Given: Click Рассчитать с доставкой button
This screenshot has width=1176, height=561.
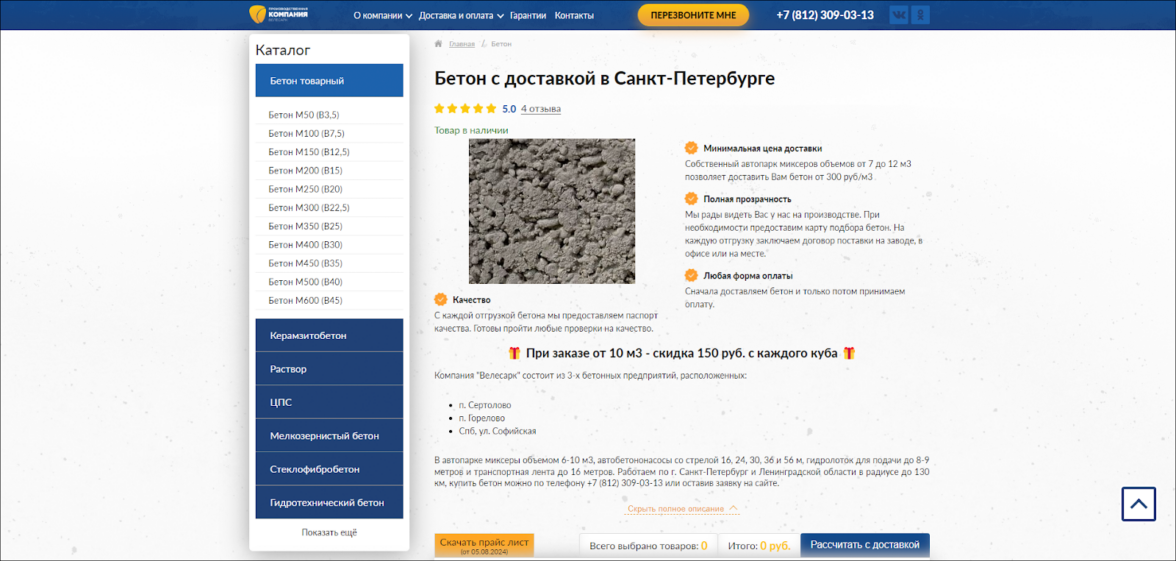Looking at the screenshot, I should point(865,545).
